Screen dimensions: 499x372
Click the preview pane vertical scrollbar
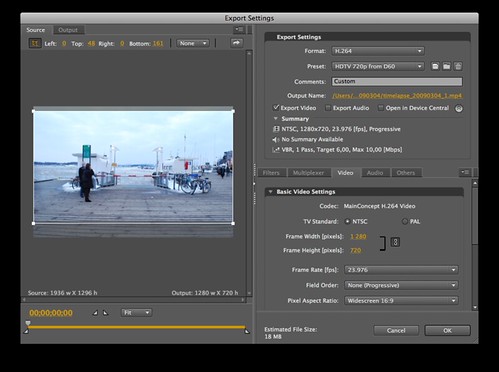coord(249,173)
